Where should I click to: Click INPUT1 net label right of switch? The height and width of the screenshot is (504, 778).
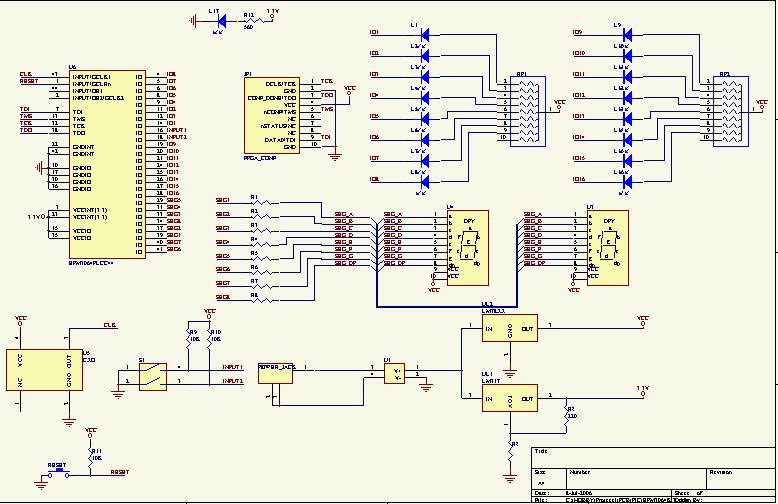[233, 367]
